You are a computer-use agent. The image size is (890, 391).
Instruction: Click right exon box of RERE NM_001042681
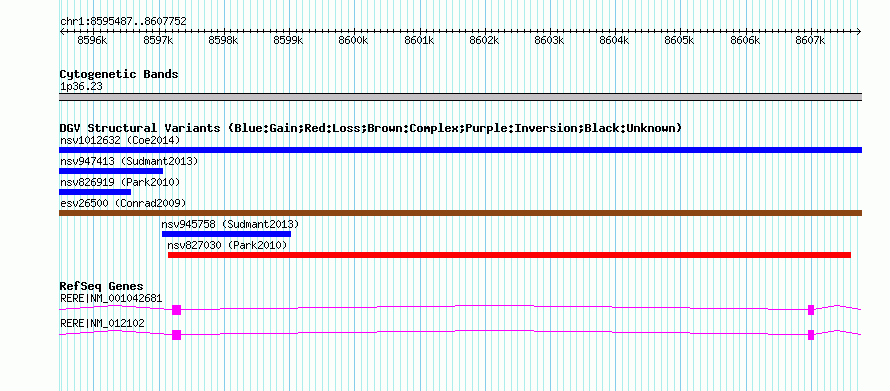click(x=811, y=310)
